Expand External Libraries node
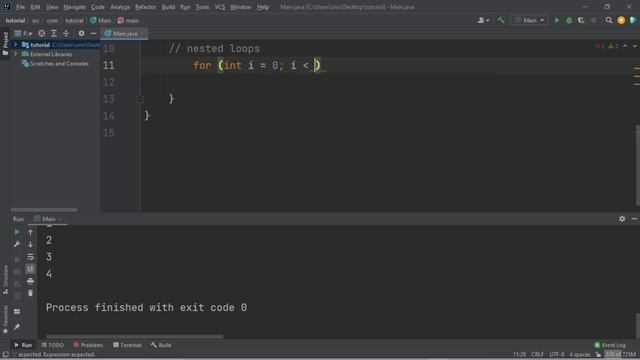The image size is (640, 360). (x=16, y=54)
